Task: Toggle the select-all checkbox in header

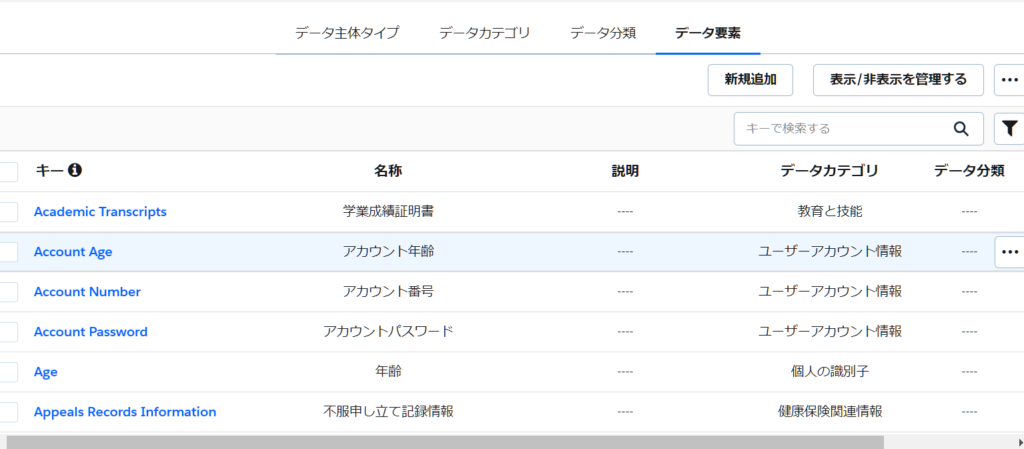Action: pyautogui.click(x=8, y=171)
